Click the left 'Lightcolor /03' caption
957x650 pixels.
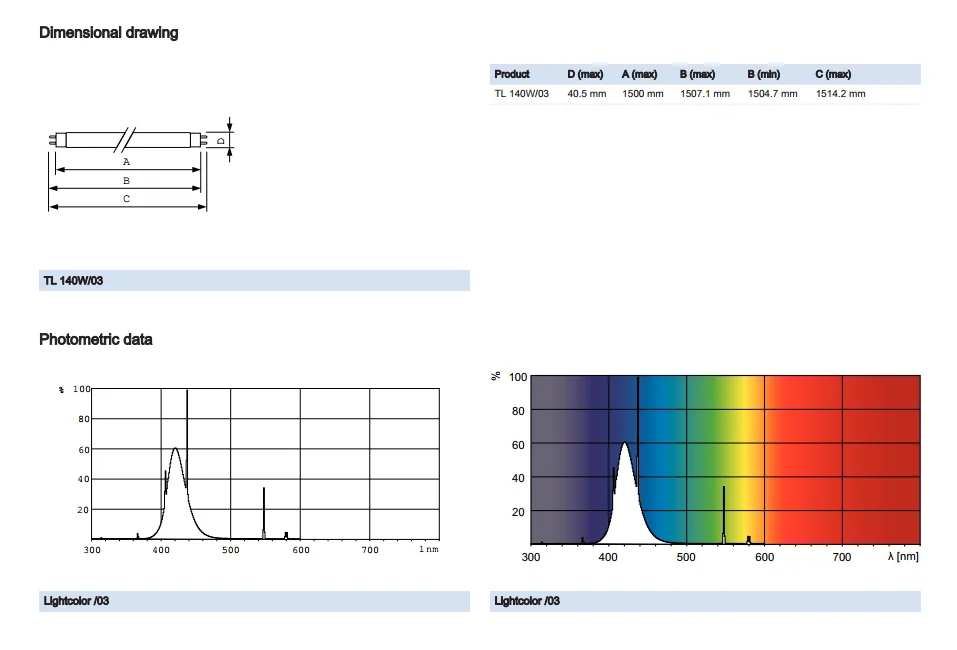255,601
